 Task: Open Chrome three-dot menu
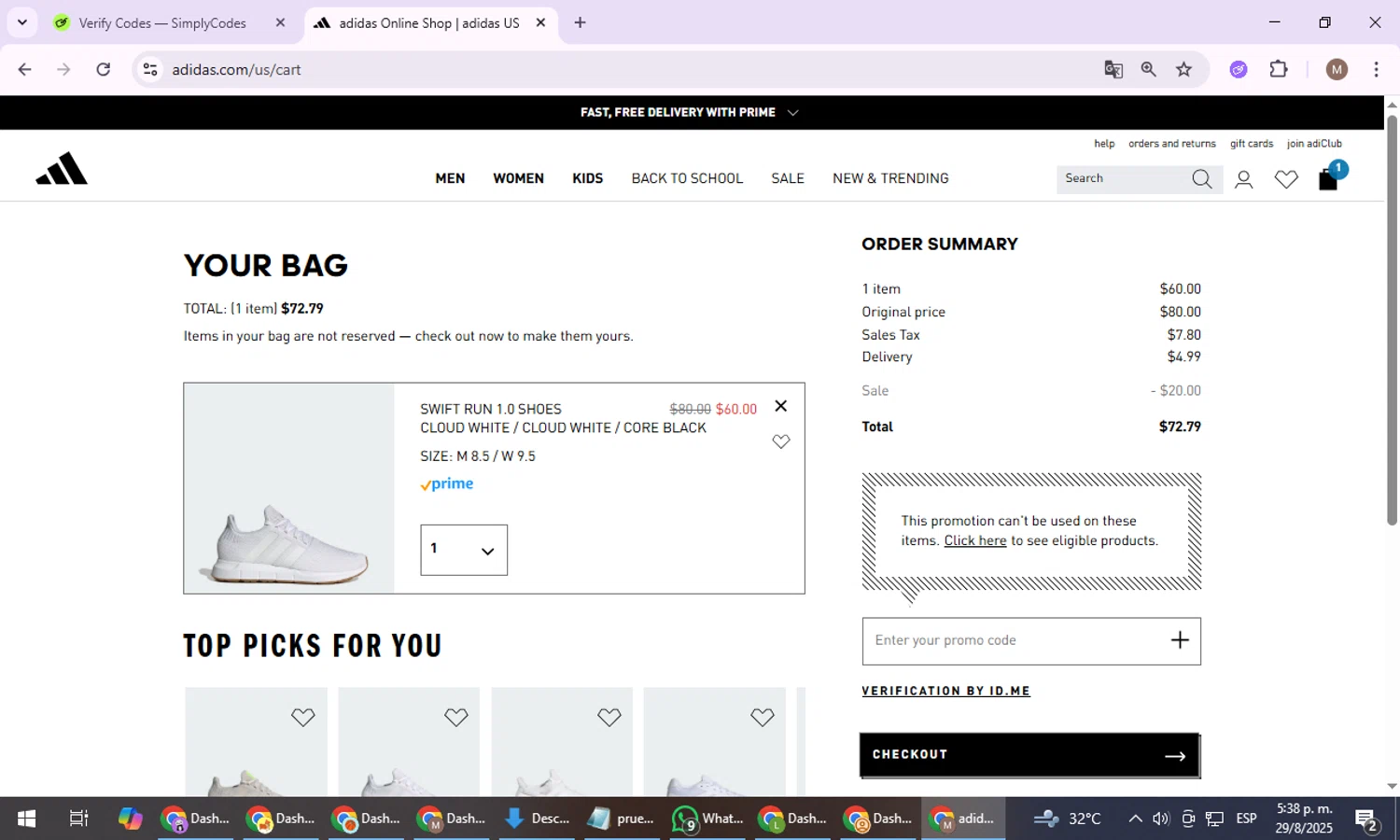[1376, 69]
